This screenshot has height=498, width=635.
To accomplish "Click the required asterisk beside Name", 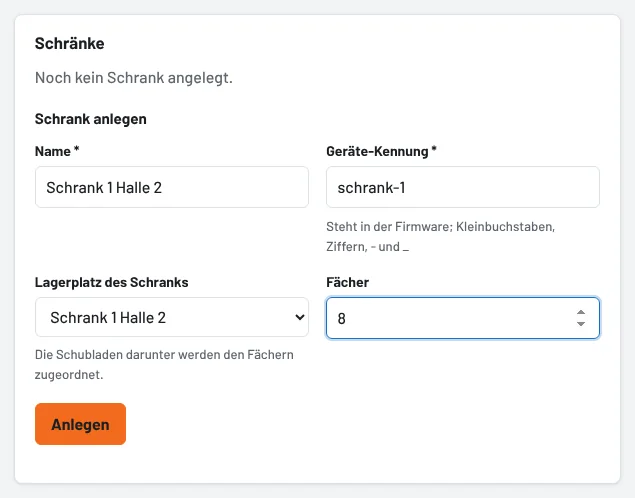I will click(x=77, y=149).
